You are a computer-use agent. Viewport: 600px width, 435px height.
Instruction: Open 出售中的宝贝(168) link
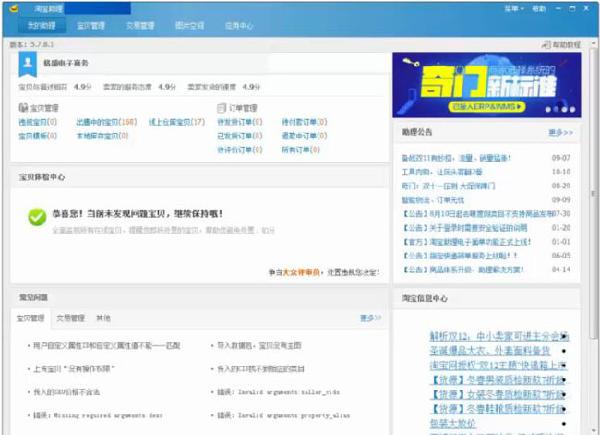[x=107, y=122]
